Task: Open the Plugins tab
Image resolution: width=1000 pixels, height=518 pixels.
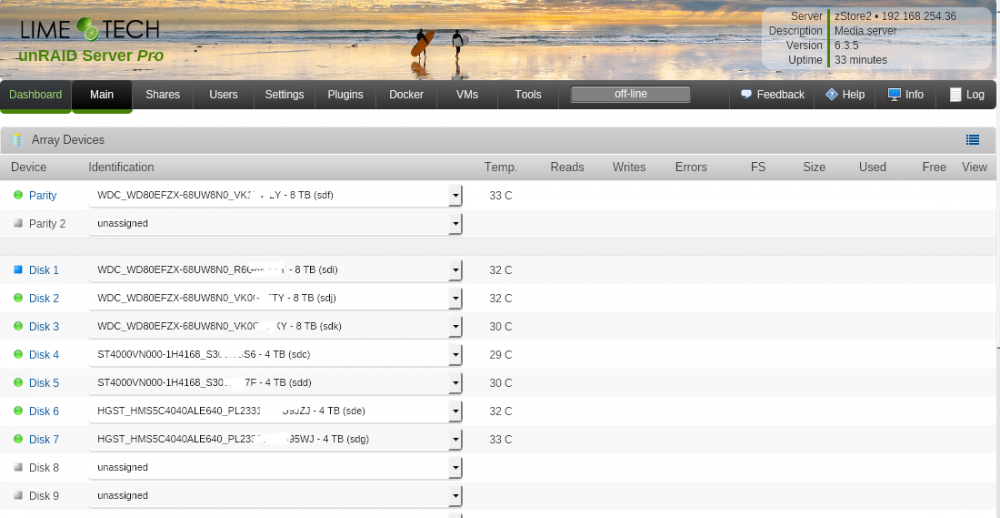Action: click(x=345, y=94)
